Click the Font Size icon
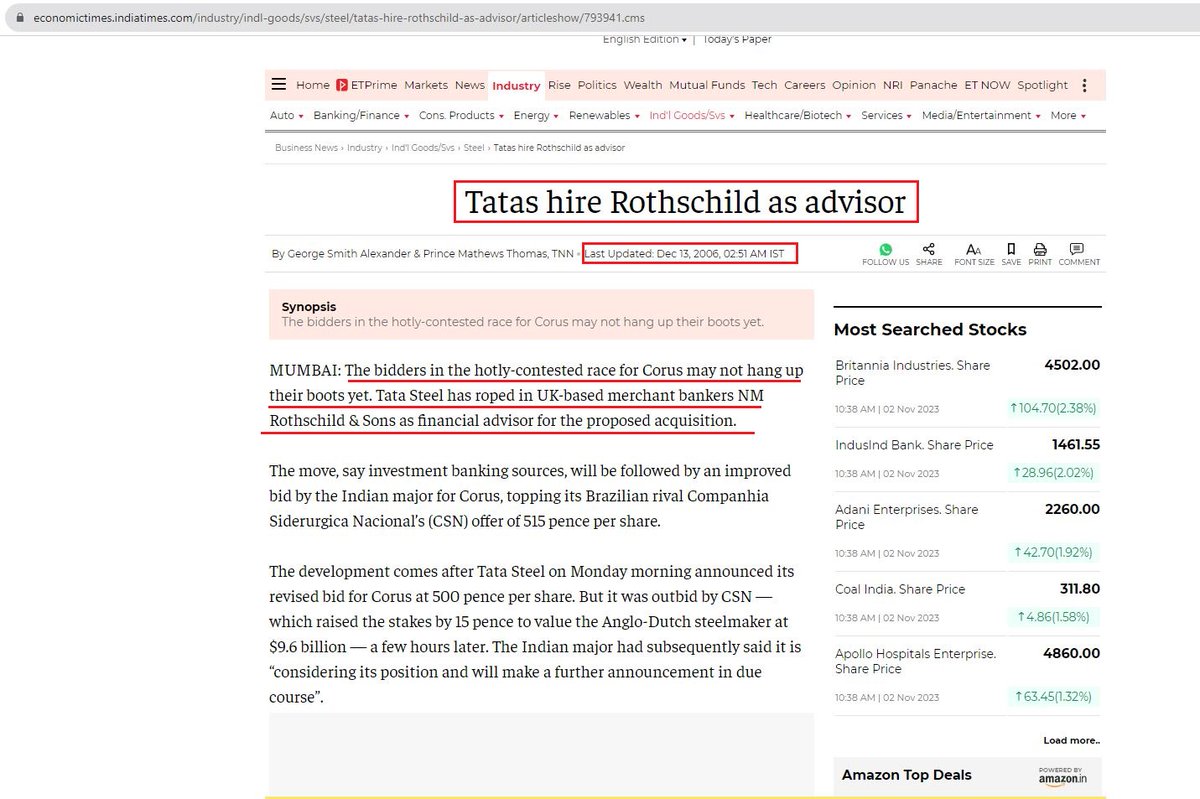Image resolution: width=1200 pixels, height=799 pixels. pyautogui.click(x=974, y=249)
